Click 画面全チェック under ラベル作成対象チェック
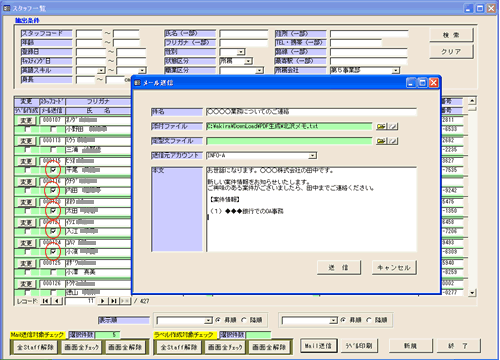 pos(225,347)
